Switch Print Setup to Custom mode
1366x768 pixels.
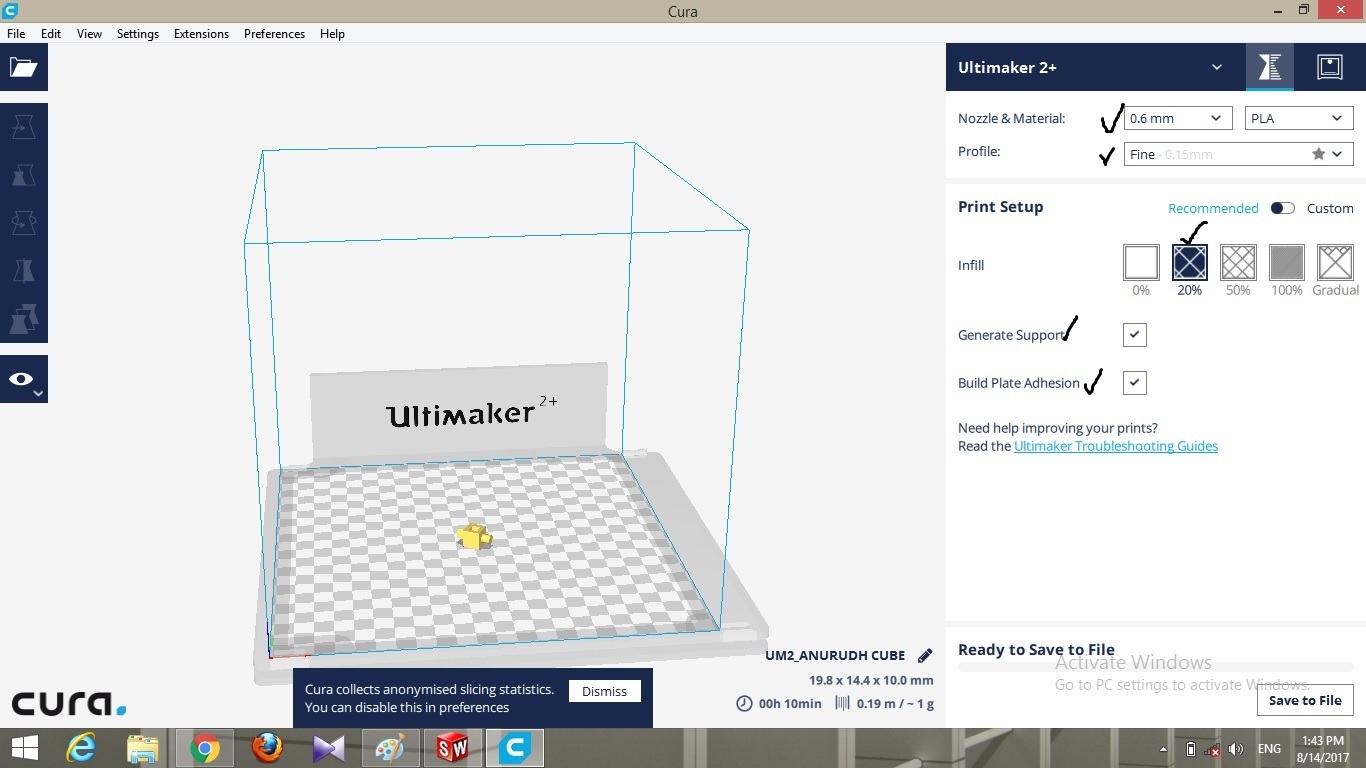point(1283,208)
